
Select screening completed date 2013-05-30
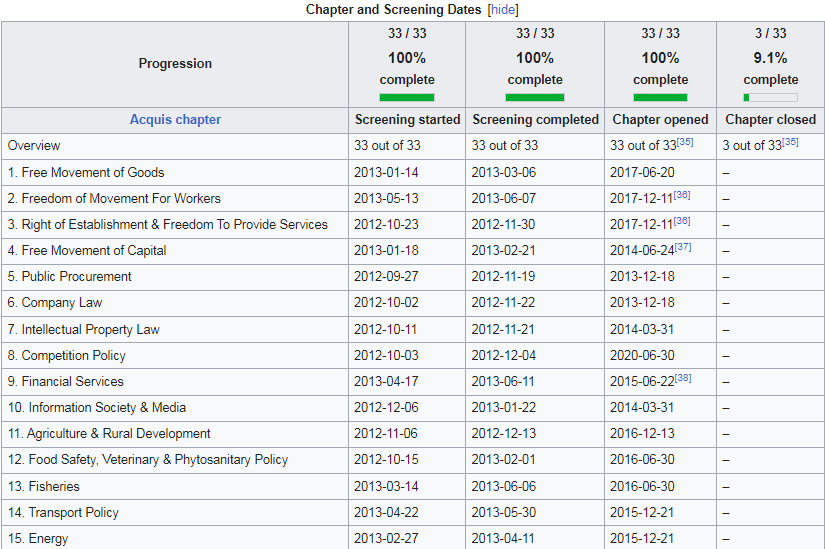[504, 513]
